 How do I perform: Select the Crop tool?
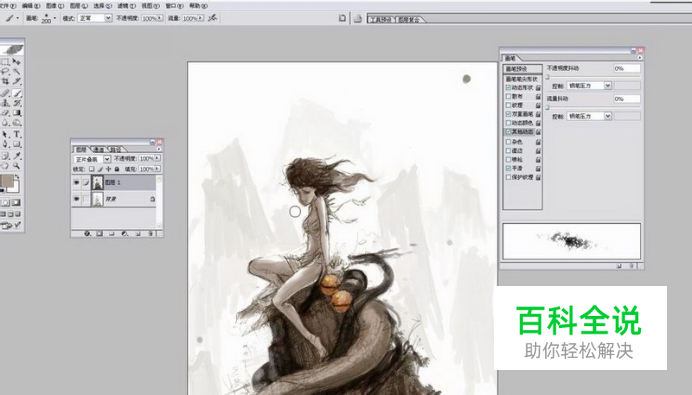[x=5, y=81]
